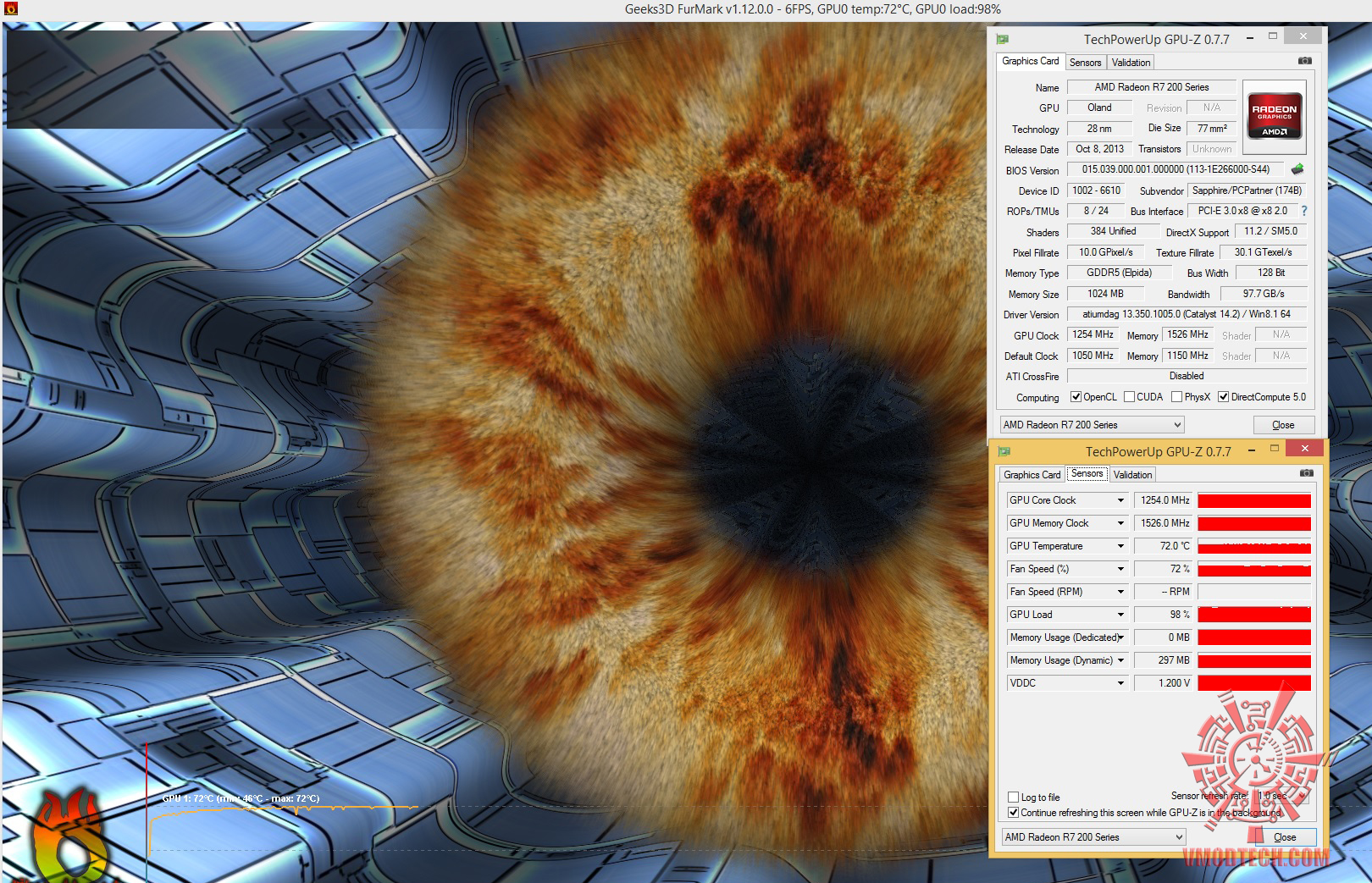Select the Sensors tab in the Sensors window

[1087, 473]
